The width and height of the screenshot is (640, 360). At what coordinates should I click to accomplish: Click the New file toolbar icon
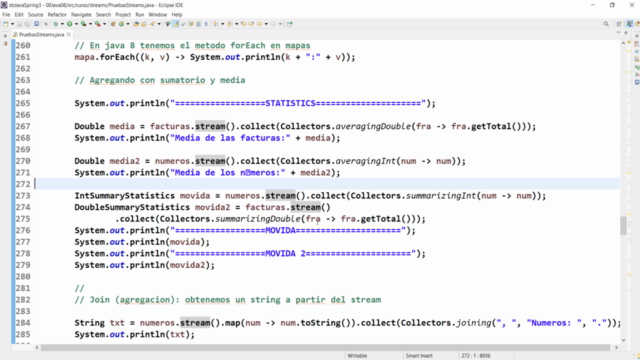point(5,24)
